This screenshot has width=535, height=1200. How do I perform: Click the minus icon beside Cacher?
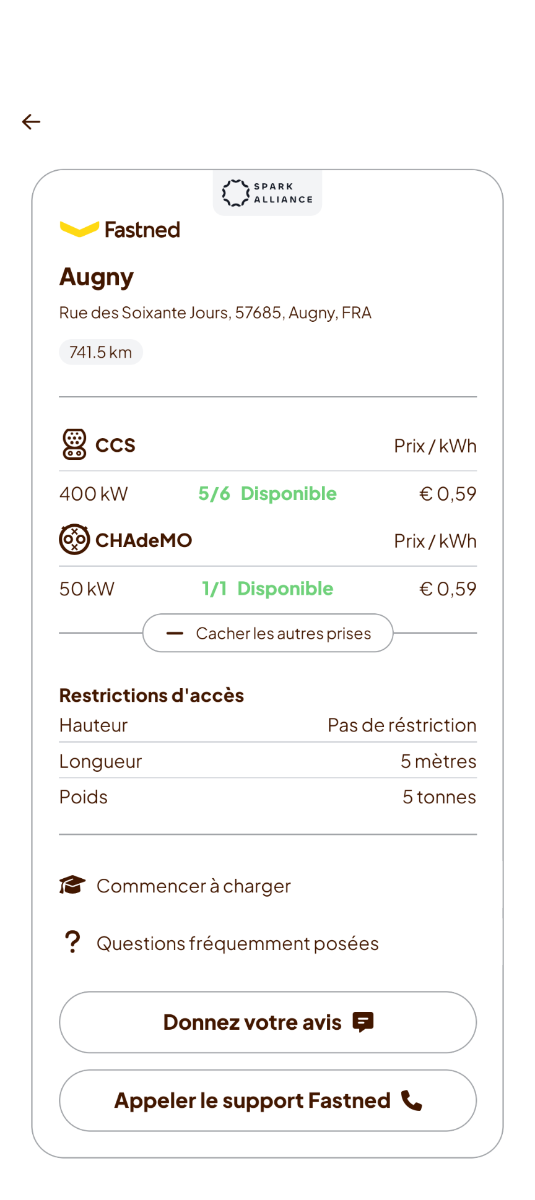pos(175,633)
